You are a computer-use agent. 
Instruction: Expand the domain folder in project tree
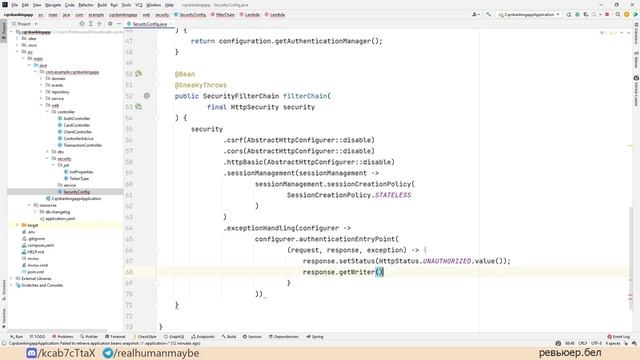(41, 78)
